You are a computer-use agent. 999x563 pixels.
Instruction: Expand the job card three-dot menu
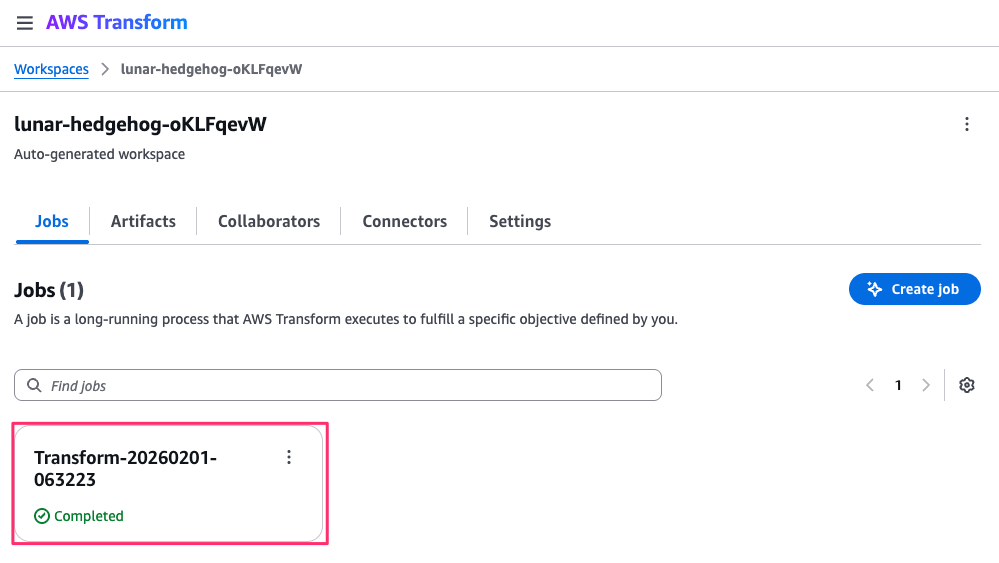[x=289, y=457]
